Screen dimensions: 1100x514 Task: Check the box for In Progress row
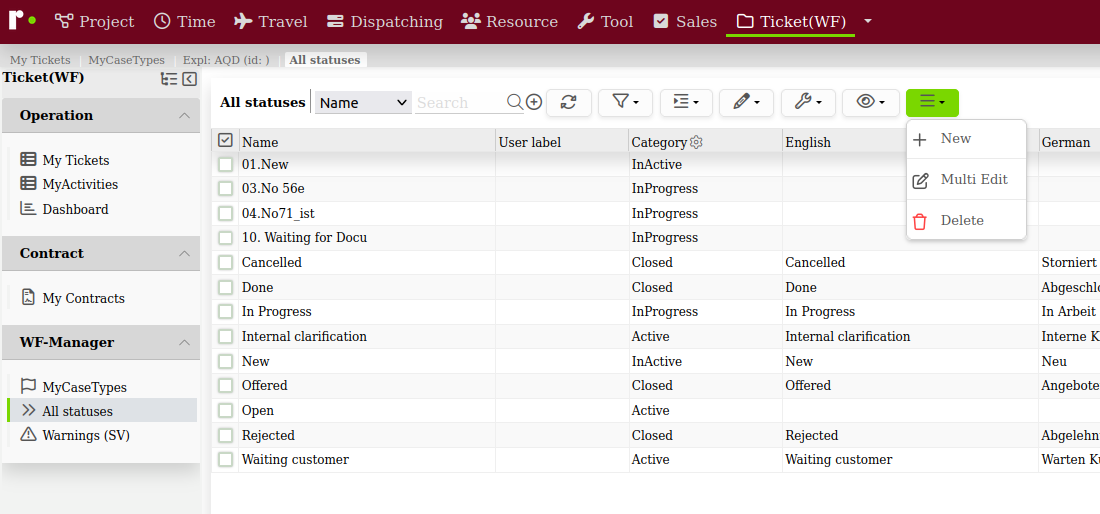(x=225, y=311)
